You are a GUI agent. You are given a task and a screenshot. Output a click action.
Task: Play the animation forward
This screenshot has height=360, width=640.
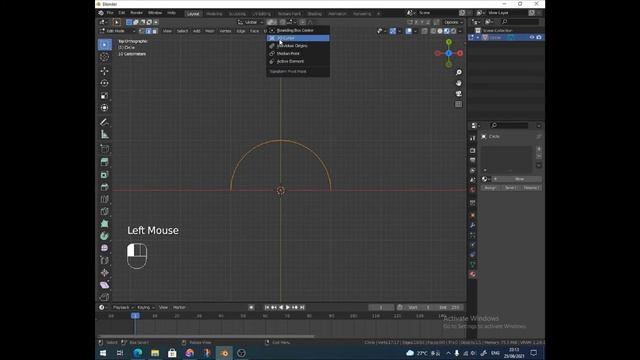pyautogui.click(x=288, y=307)
